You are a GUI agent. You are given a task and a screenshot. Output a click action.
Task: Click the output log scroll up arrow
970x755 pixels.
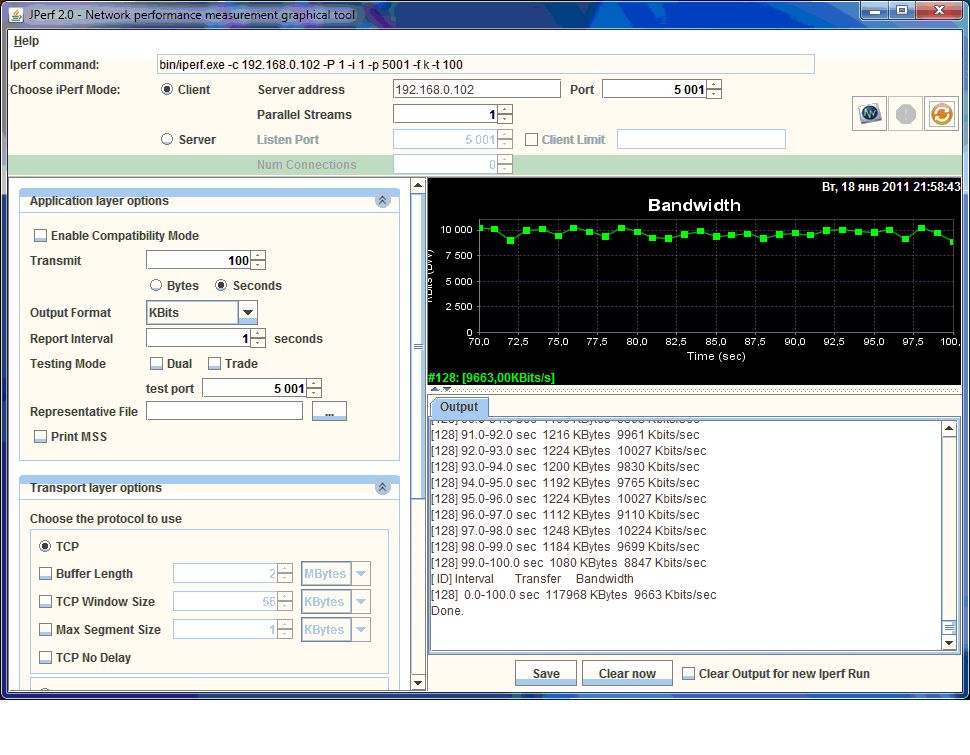click(949, 428)
